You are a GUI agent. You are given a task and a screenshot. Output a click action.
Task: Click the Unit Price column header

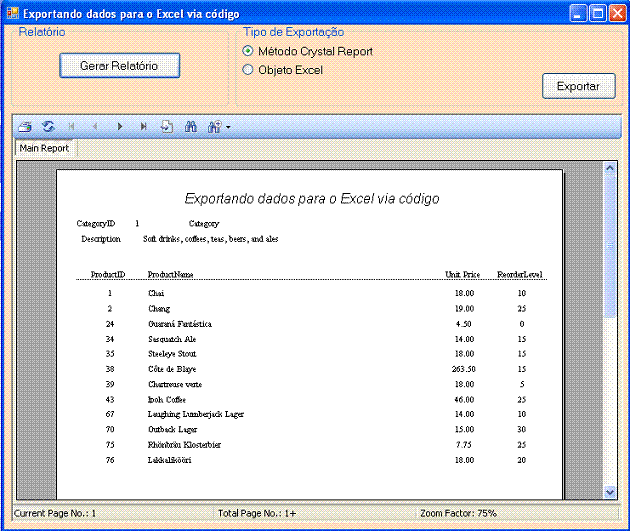[462, 274]
